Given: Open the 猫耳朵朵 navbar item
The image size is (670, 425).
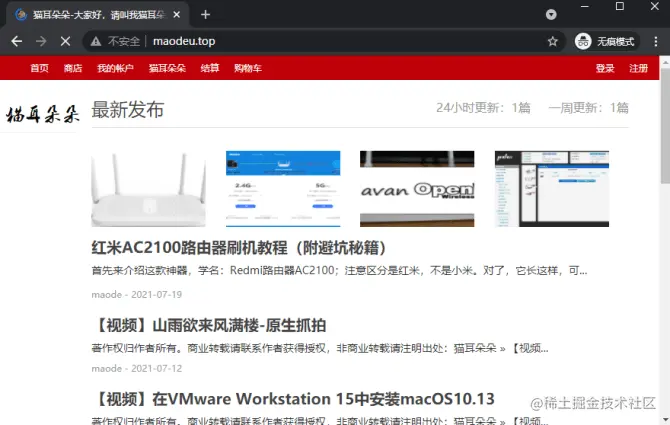Looking at the screenshot, I should click(x=167, y=68).
